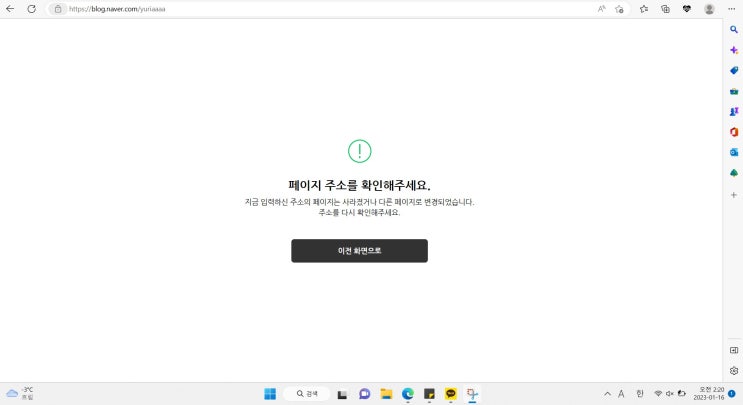Viewport: 743px width, 405px height.
Task: Open the Chat app on taskbar
Action: pos(364,394)
